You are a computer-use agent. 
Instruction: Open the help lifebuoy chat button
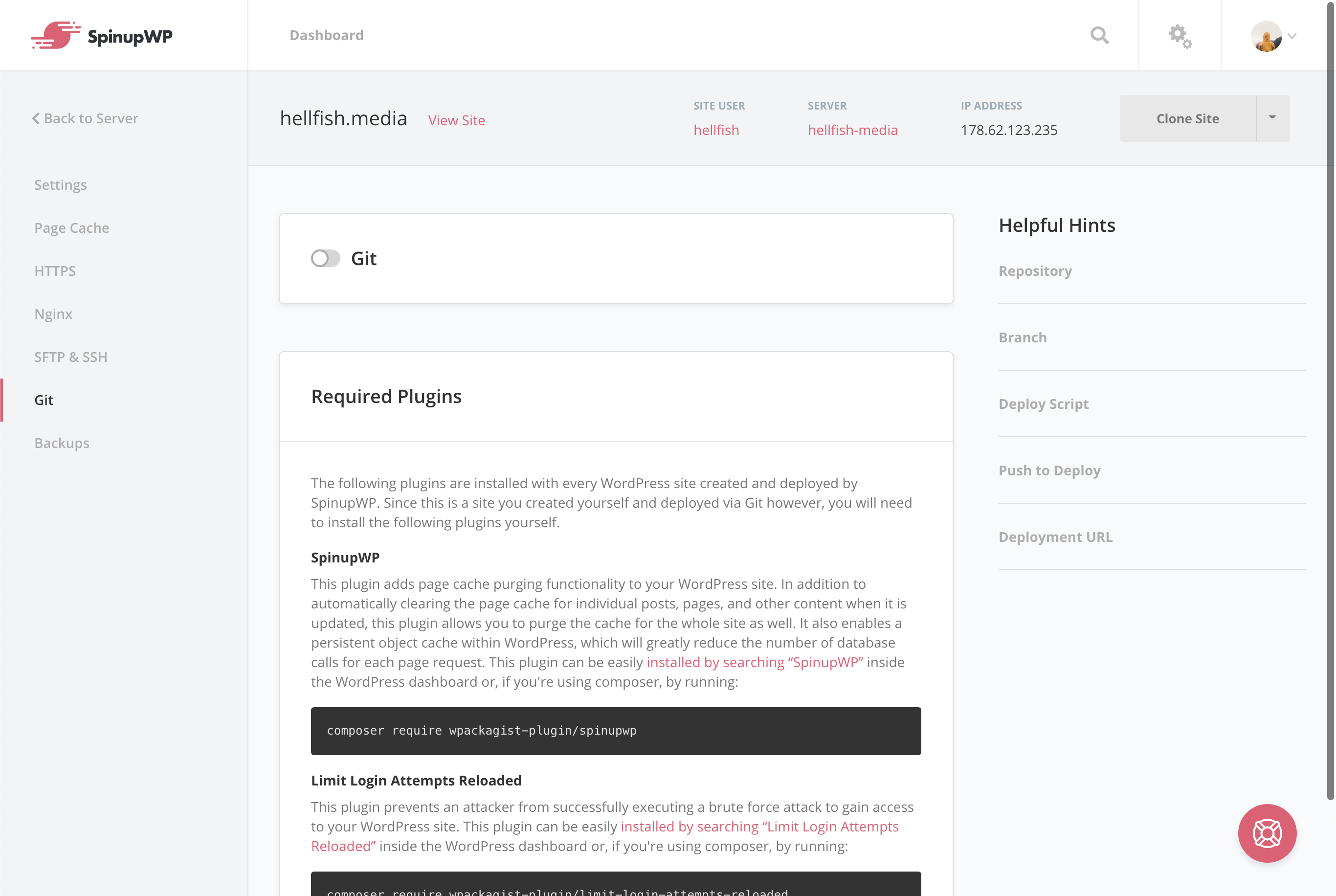1267,832
